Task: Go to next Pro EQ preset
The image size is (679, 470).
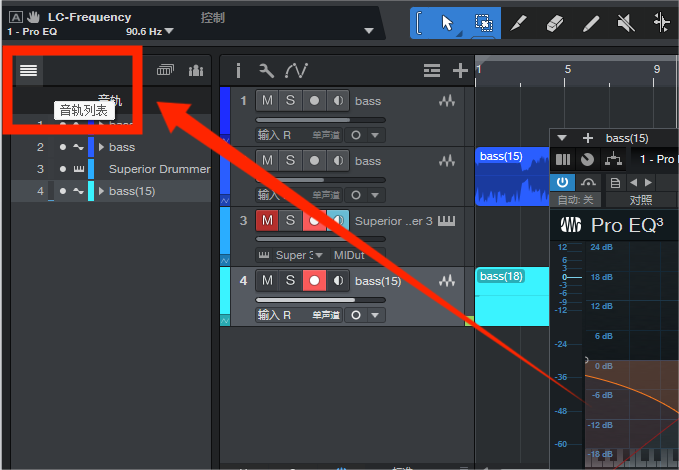Action: (648, 182)
